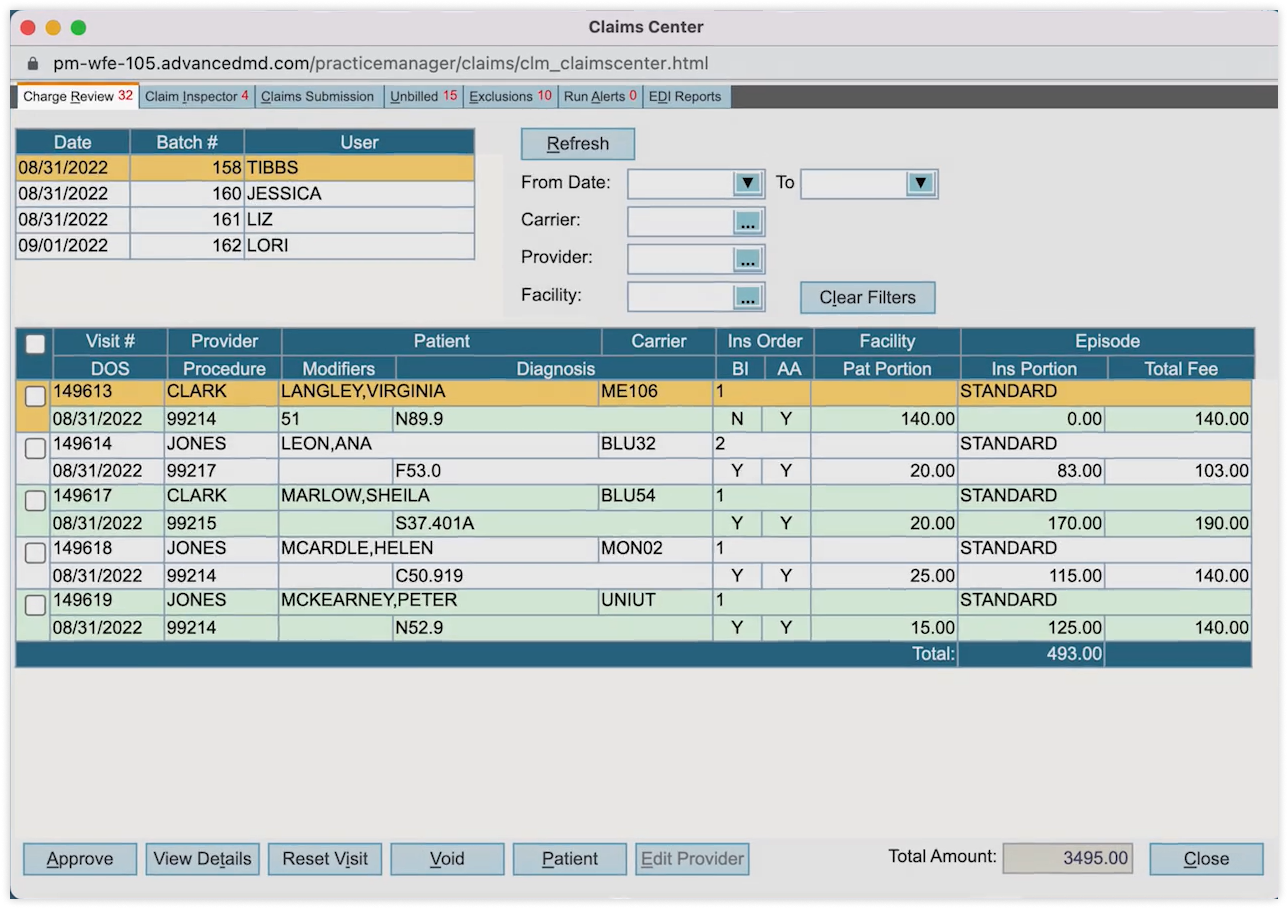Check the box for visit 149618

pos(35,553)
